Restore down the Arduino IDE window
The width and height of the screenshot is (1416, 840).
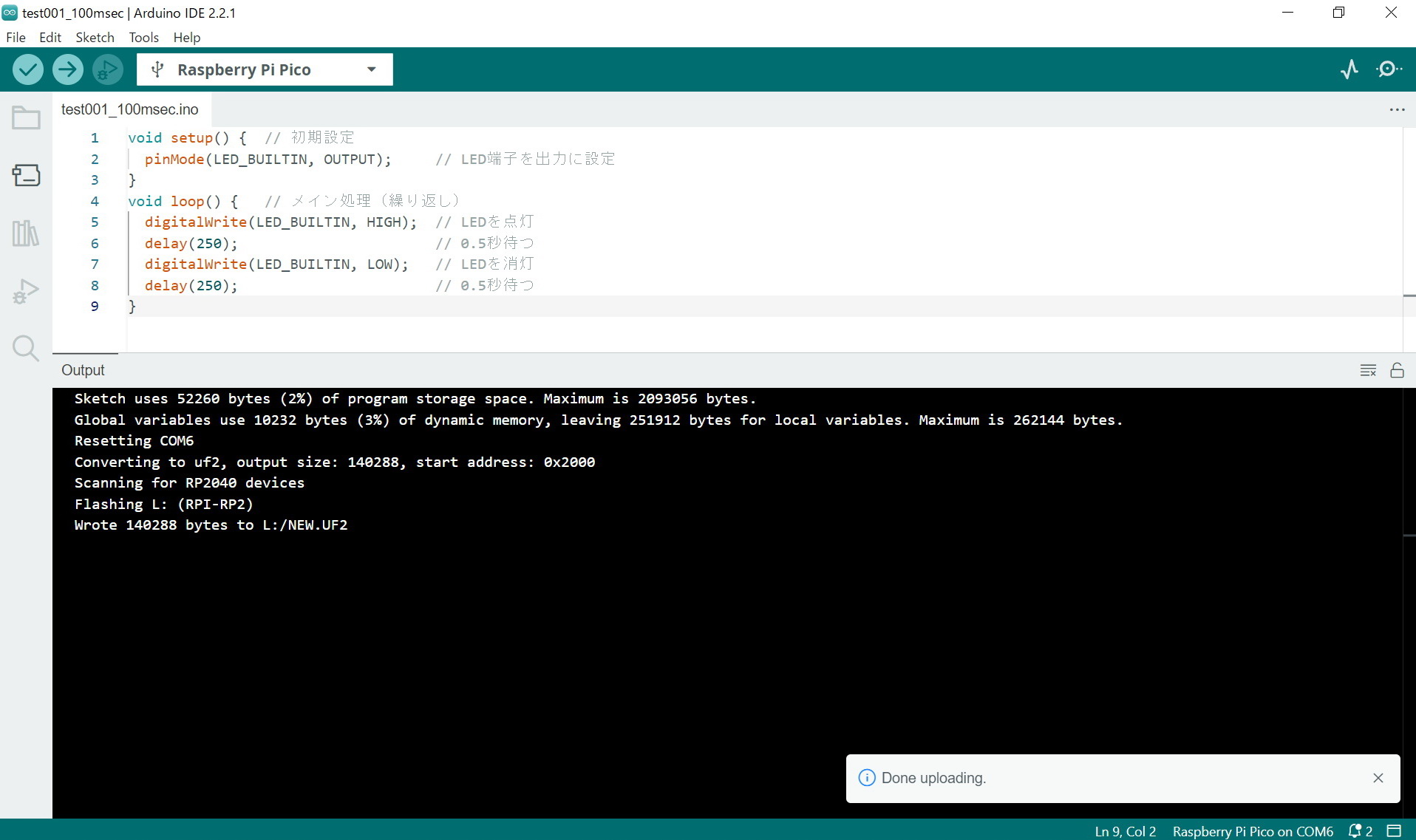[x=1338, y=13]
